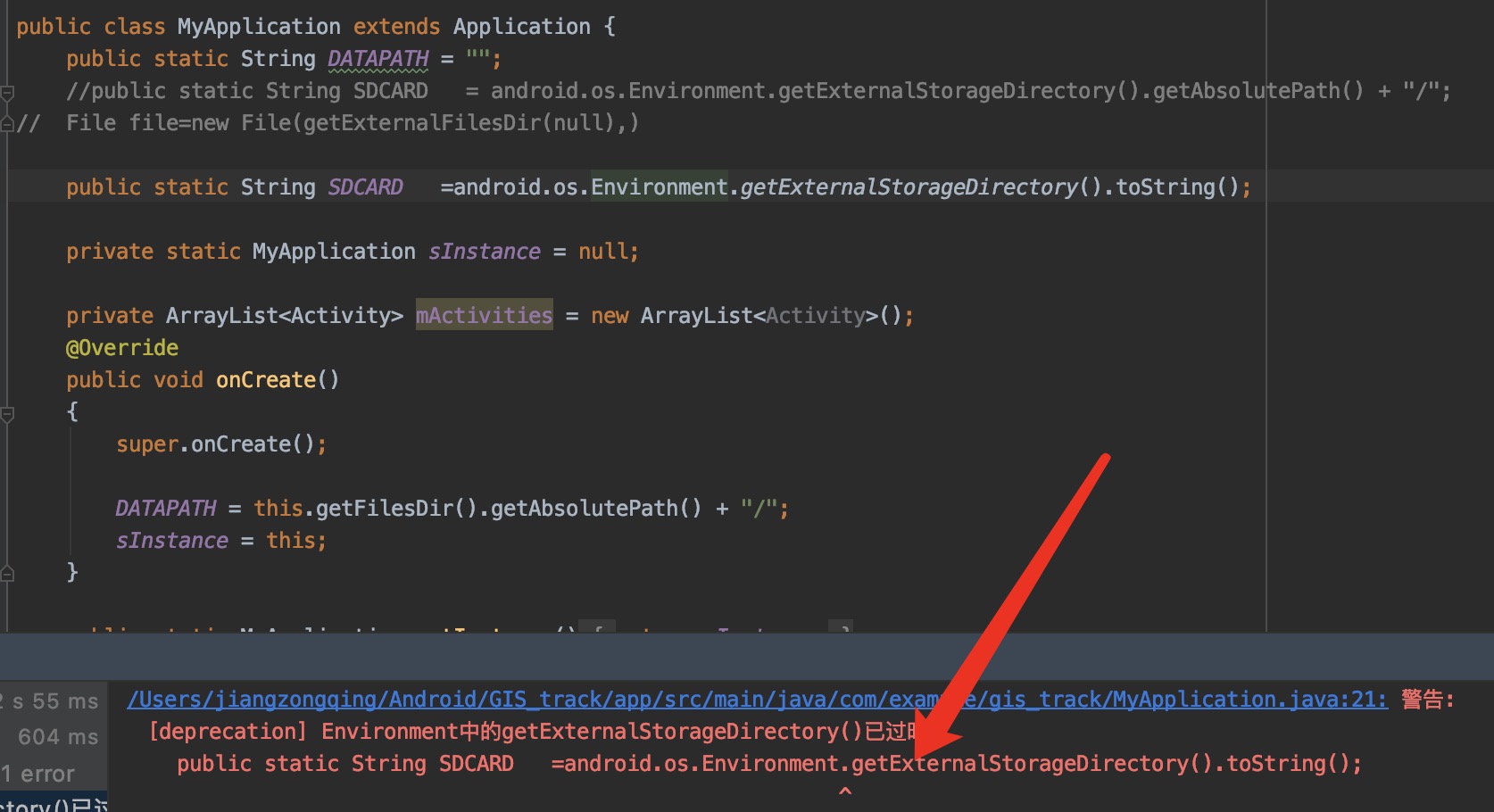Select the 604 ms build task entry
Viewport: 1494px width, 812px height.
click(58, 737)
